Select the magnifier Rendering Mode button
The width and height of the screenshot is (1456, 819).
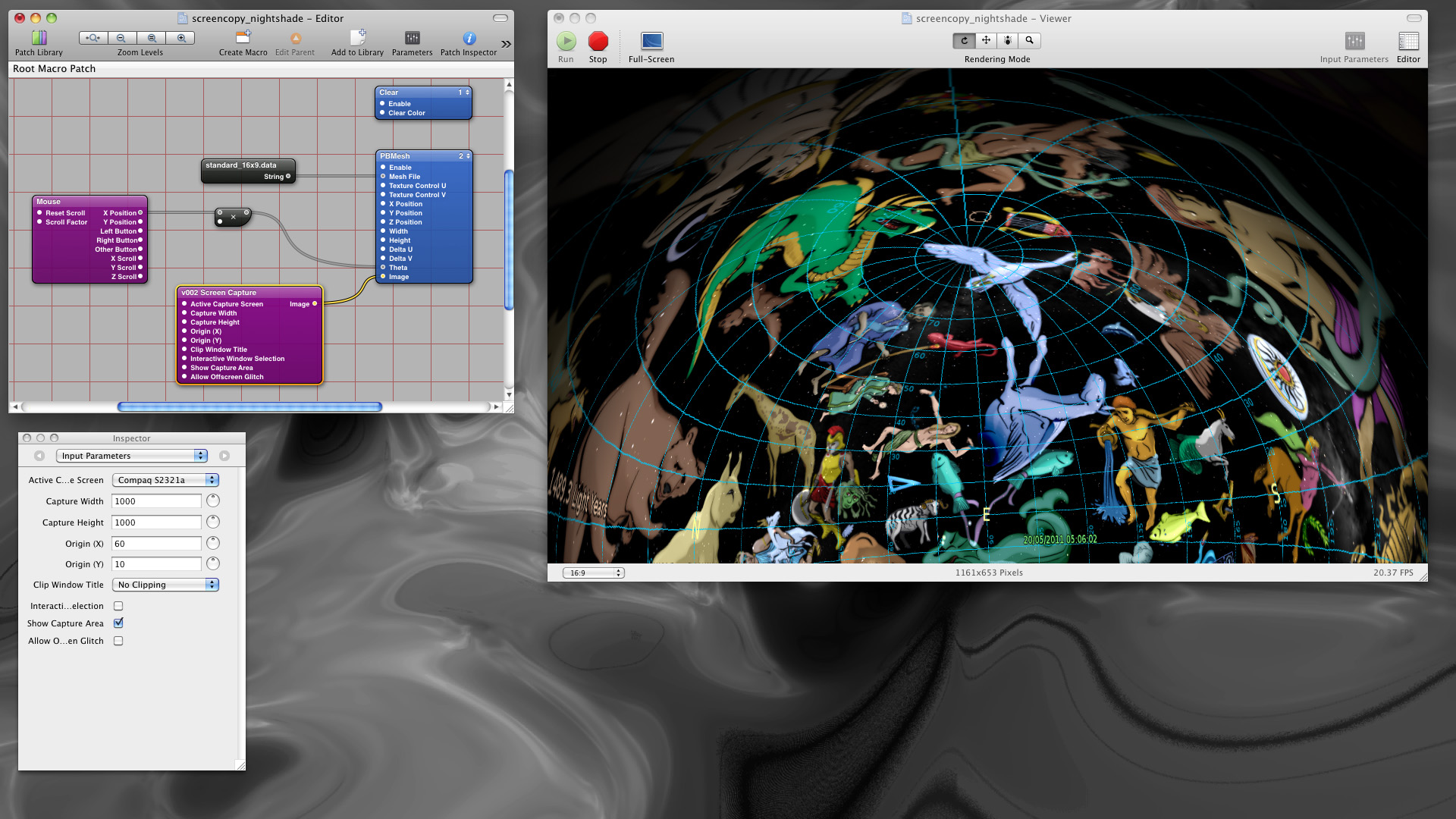coord(1030,40)
